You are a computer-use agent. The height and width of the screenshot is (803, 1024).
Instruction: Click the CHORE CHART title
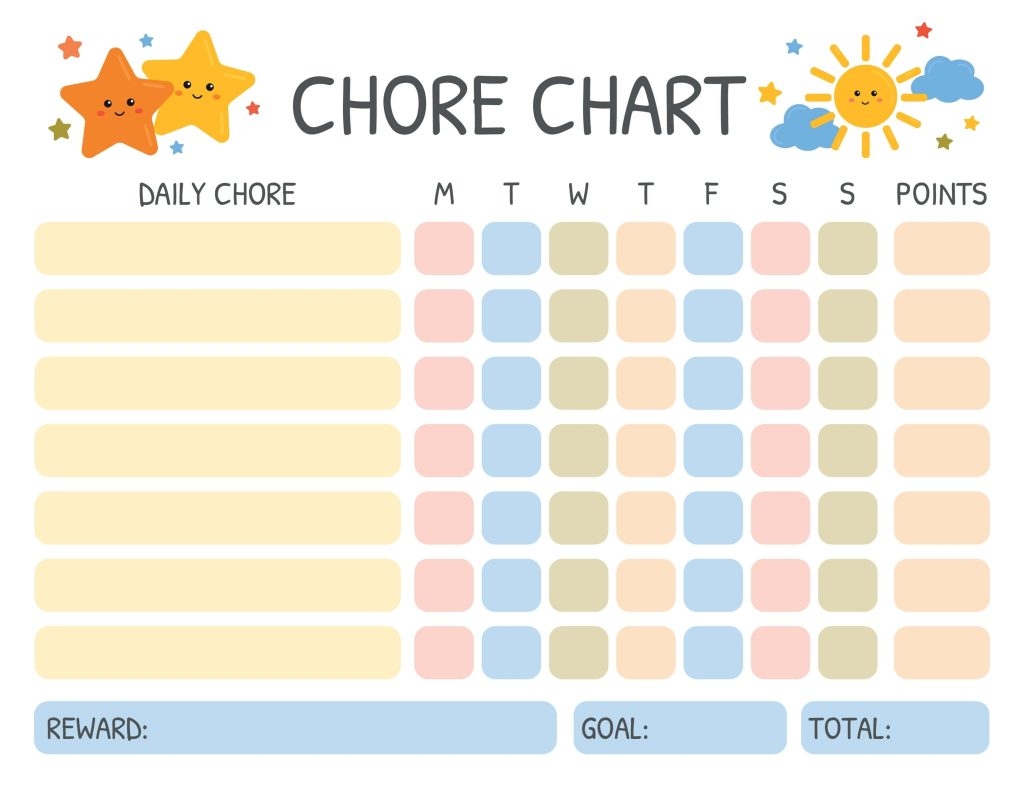point(518,105)
